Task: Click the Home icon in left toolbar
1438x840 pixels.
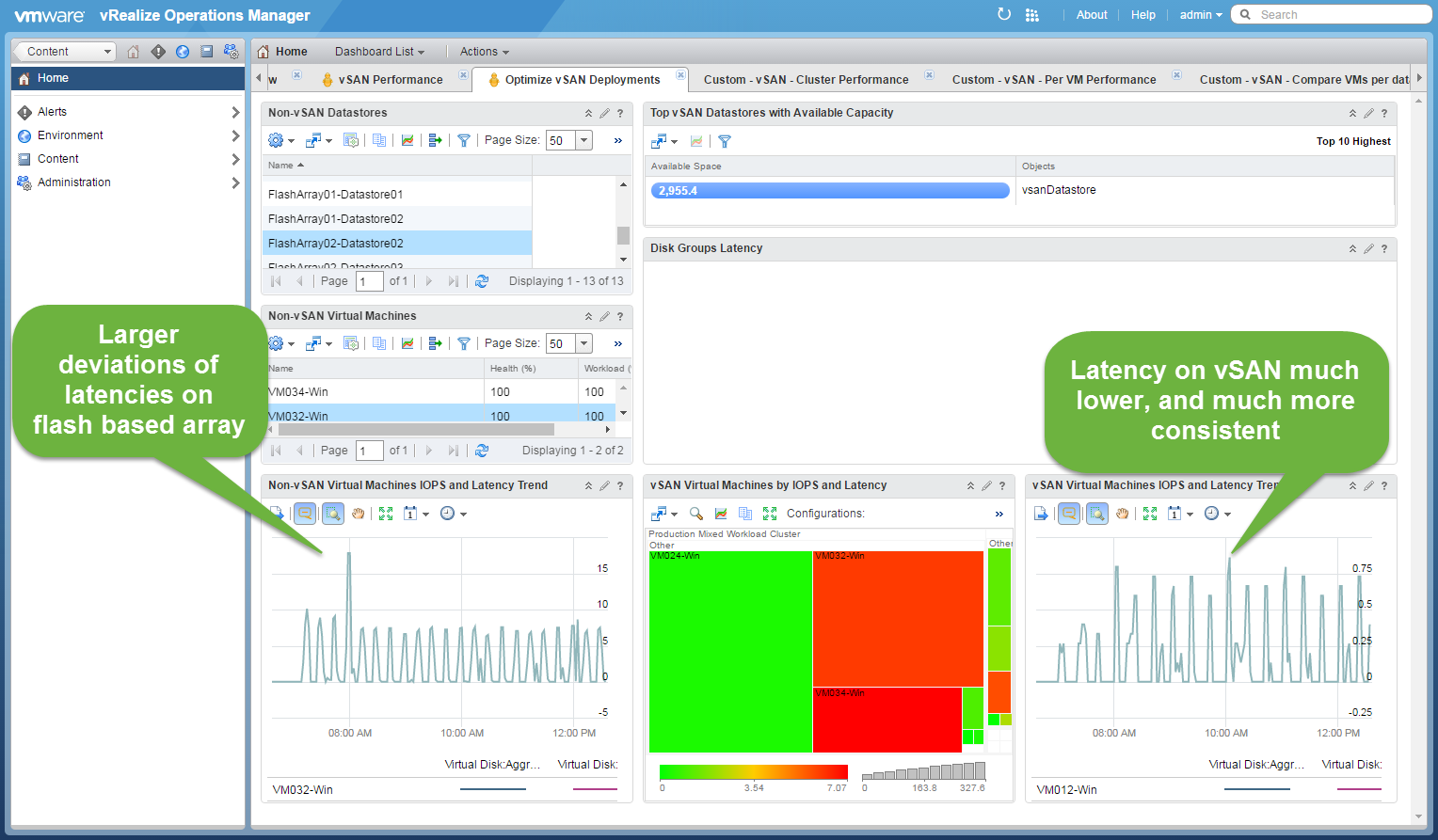Action: click(x=134, y=52)
